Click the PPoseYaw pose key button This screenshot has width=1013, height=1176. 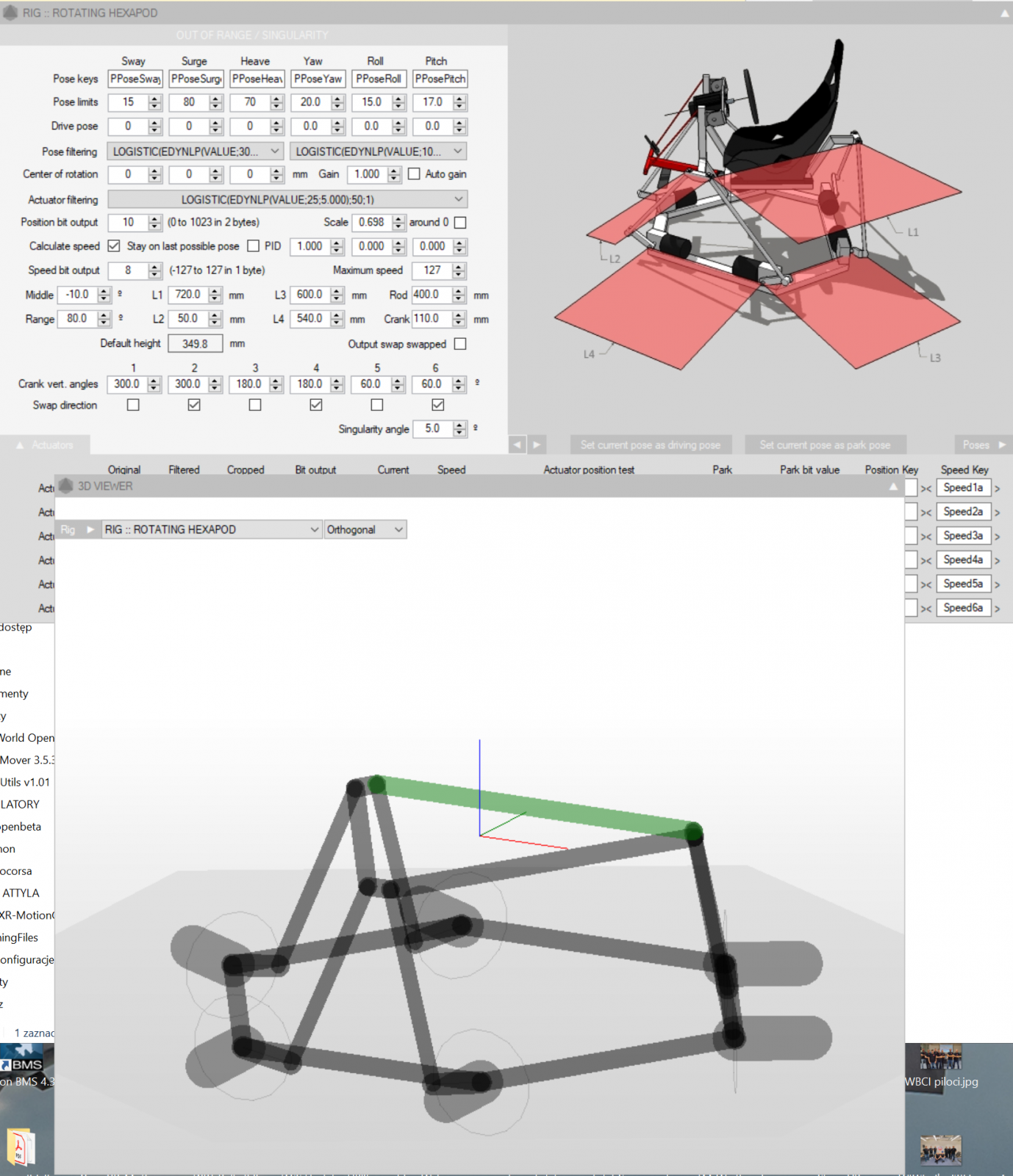pos(318,79)
